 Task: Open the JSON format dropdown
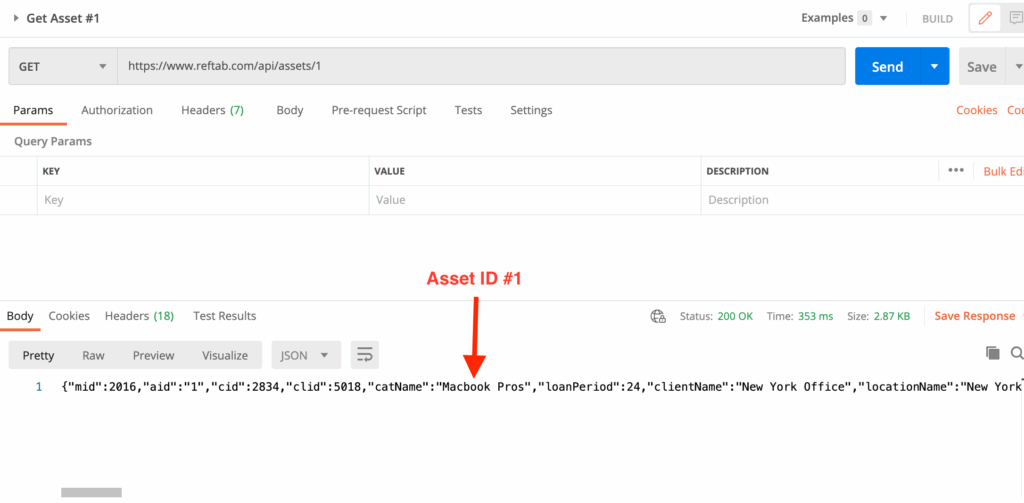pyautogui.click(x=306, y=355)
